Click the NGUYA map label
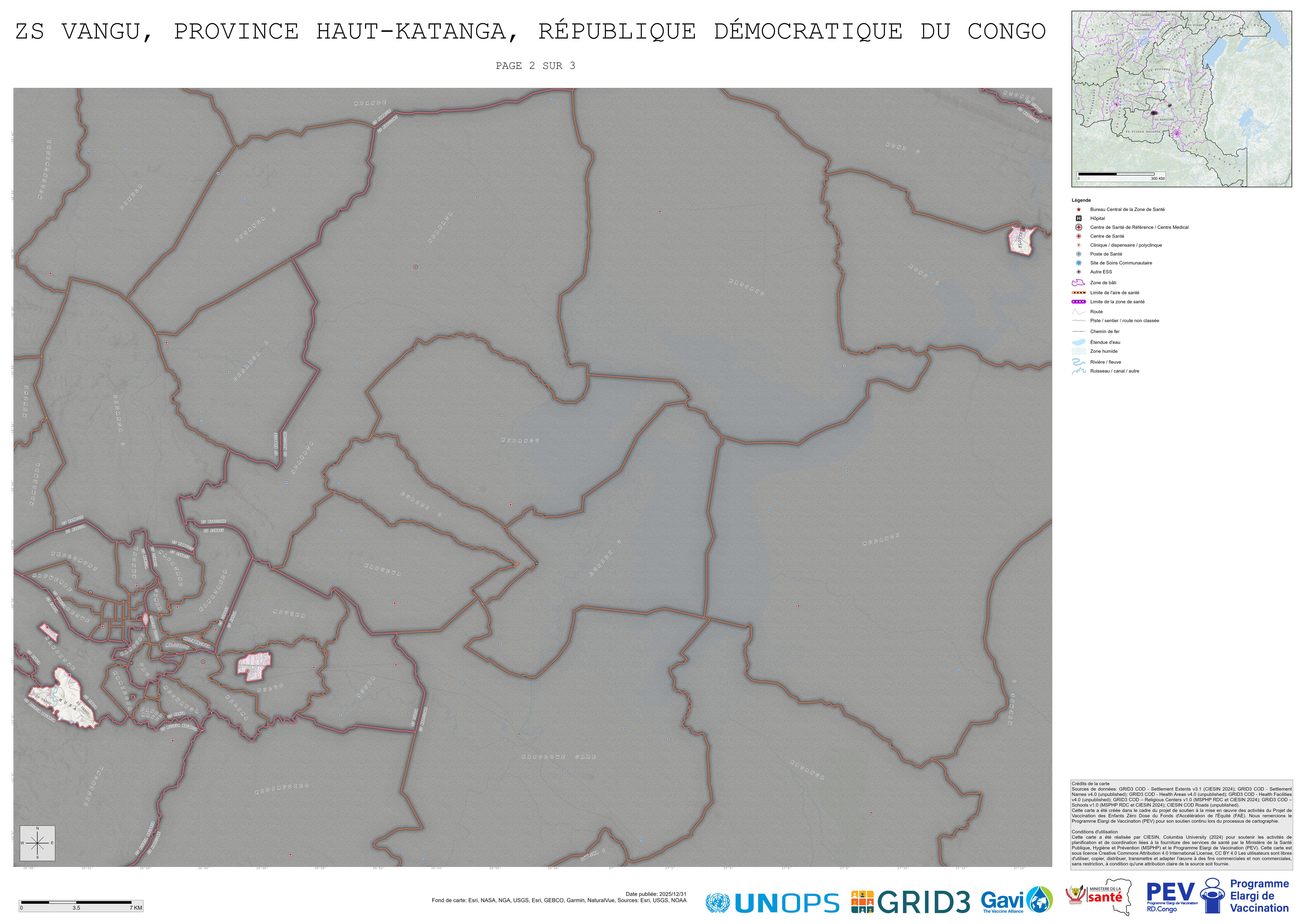 pos(366,687)
